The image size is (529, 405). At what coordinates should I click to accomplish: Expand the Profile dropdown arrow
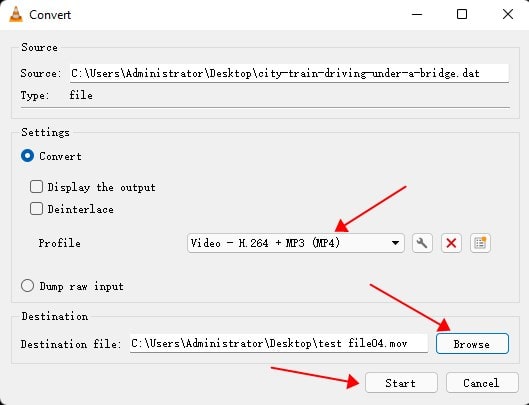click(395, 243)
